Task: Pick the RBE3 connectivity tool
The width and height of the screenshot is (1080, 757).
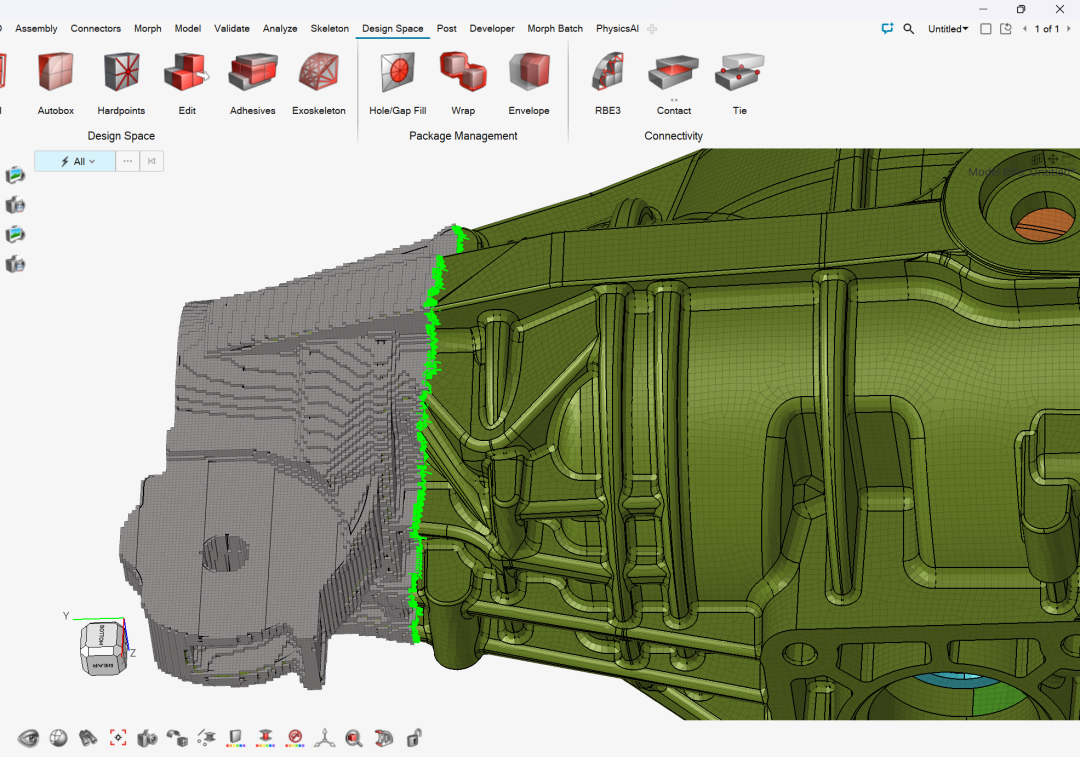Action: click(x=608, y=83)
